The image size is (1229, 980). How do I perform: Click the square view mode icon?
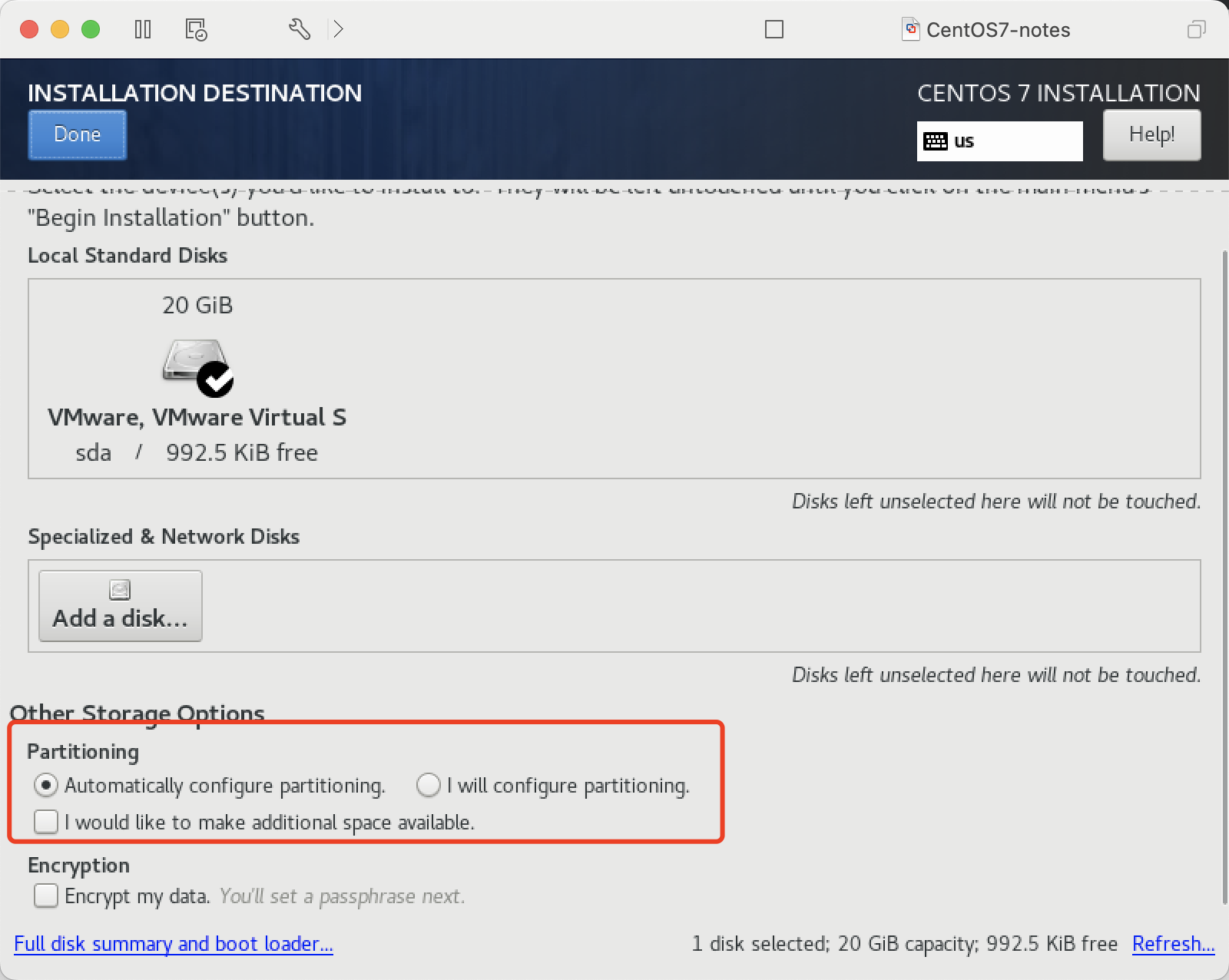coord(774,29)
